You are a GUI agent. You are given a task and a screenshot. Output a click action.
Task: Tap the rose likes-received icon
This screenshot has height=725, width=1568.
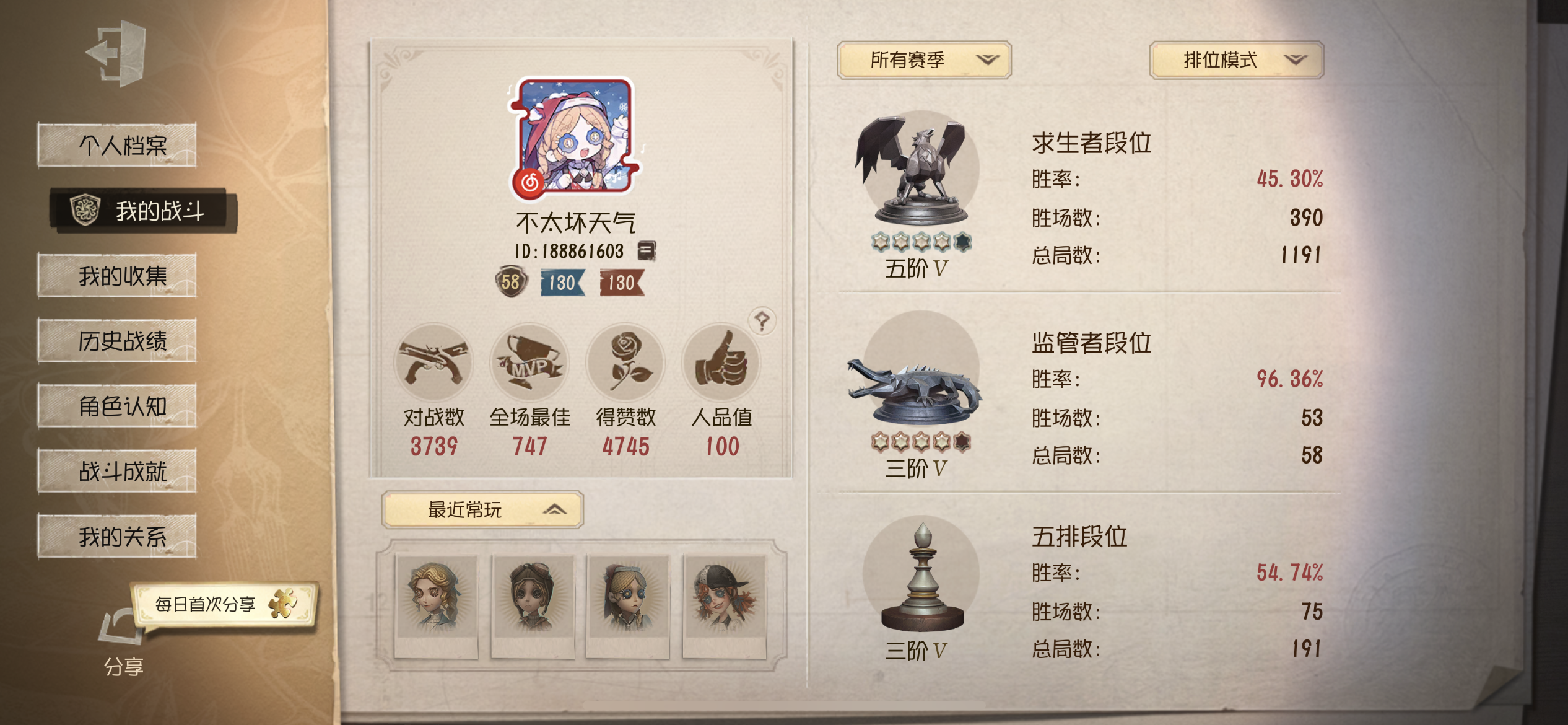point(625,363)
